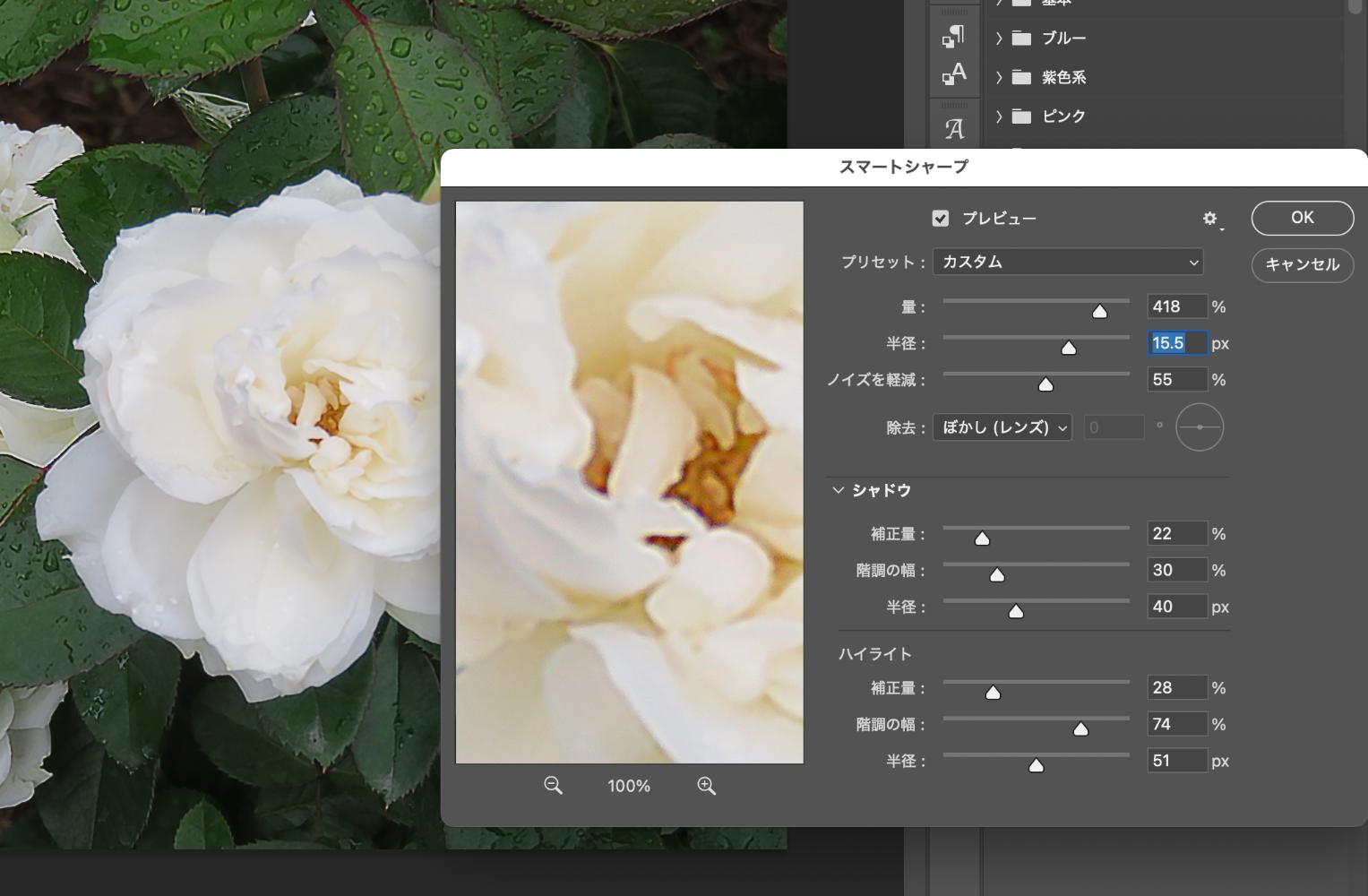Click the 量 value field showing 418
This screenshot has height=896, width=1368.
tap(1176, 306)
